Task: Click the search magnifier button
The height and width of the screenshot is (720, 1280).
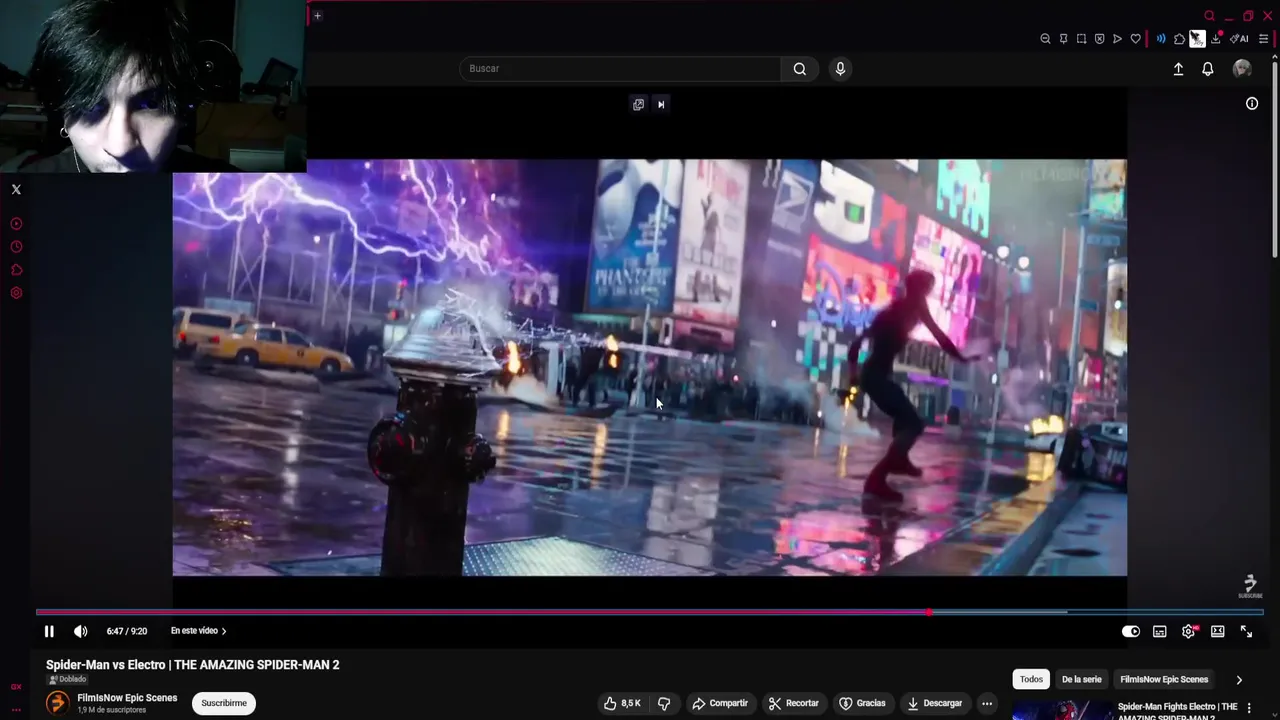Action: pyautogui.click(x=800, y=68)
